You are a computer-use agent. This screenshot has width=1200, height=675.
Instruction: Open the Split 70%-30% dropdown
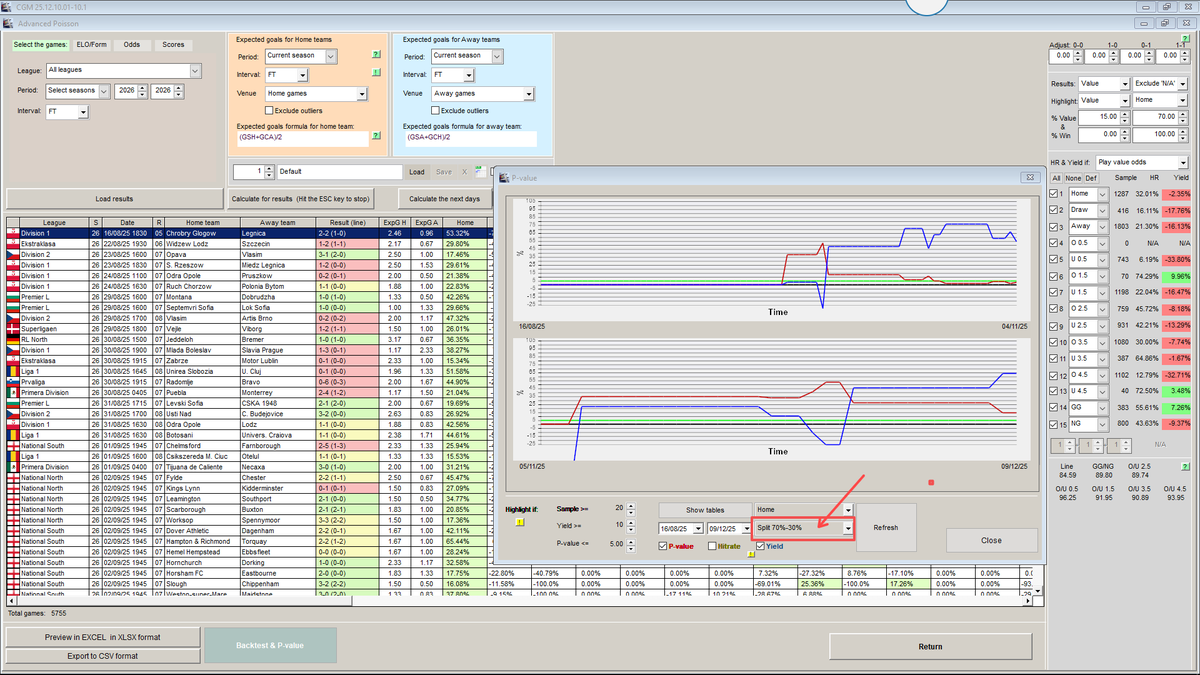[x=850, y=528]
